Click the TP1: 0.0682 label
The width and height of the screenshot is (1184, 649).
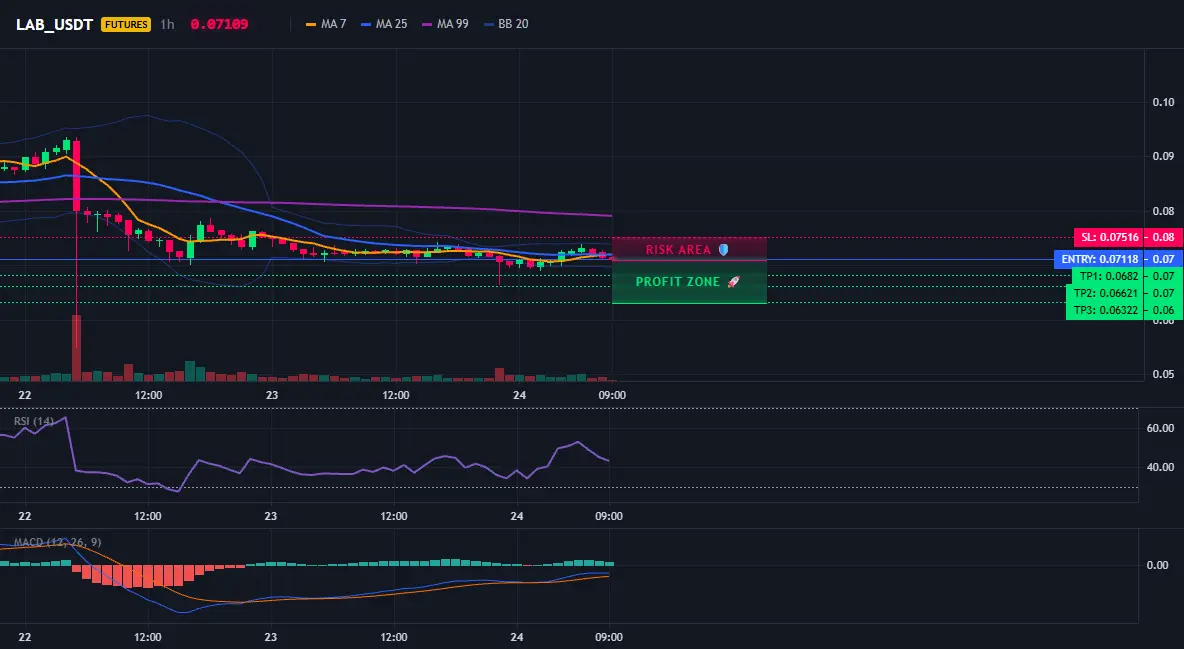click(x=1108, y=277)
